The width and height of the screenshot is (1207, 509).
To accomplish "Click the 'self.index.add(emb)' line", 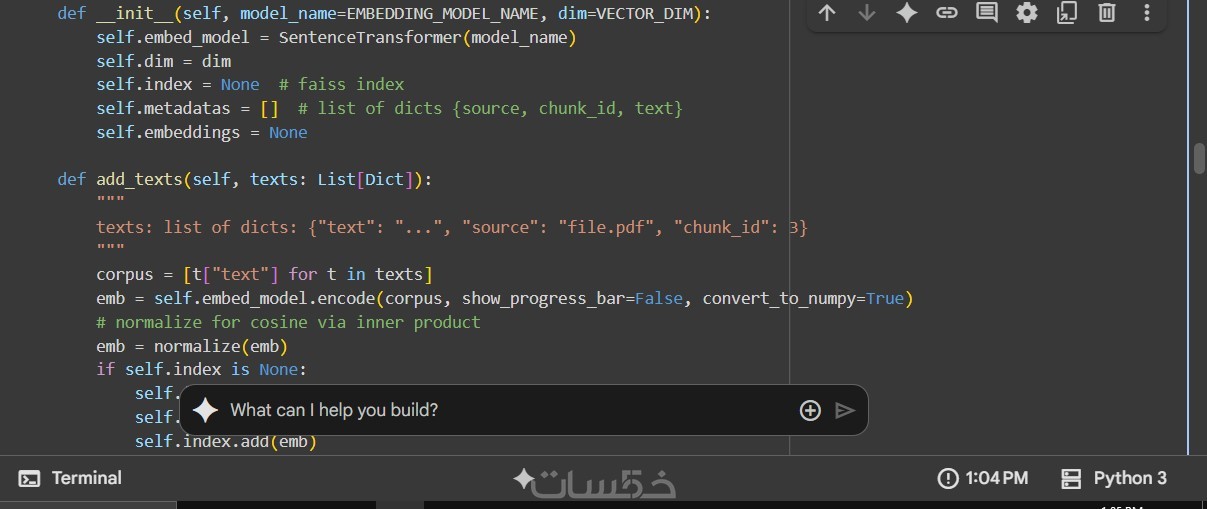I will pos(225,441).
